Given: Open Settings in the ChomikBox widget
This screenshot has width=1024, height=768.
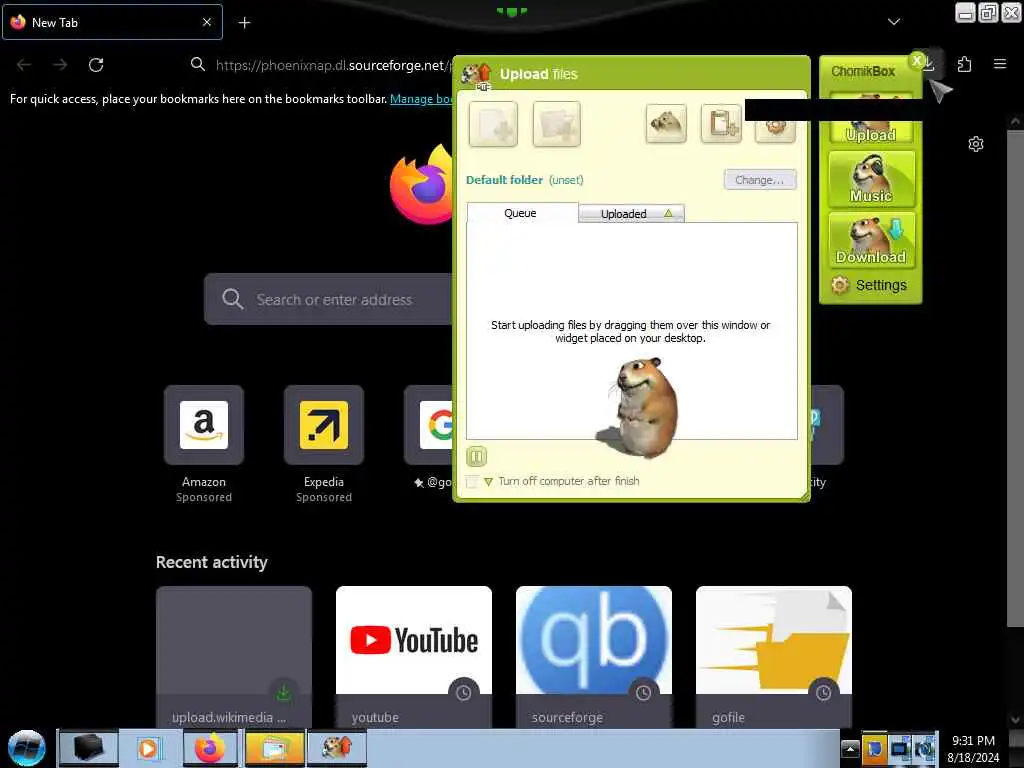Looking at the screenshot, I should [870, 285].
